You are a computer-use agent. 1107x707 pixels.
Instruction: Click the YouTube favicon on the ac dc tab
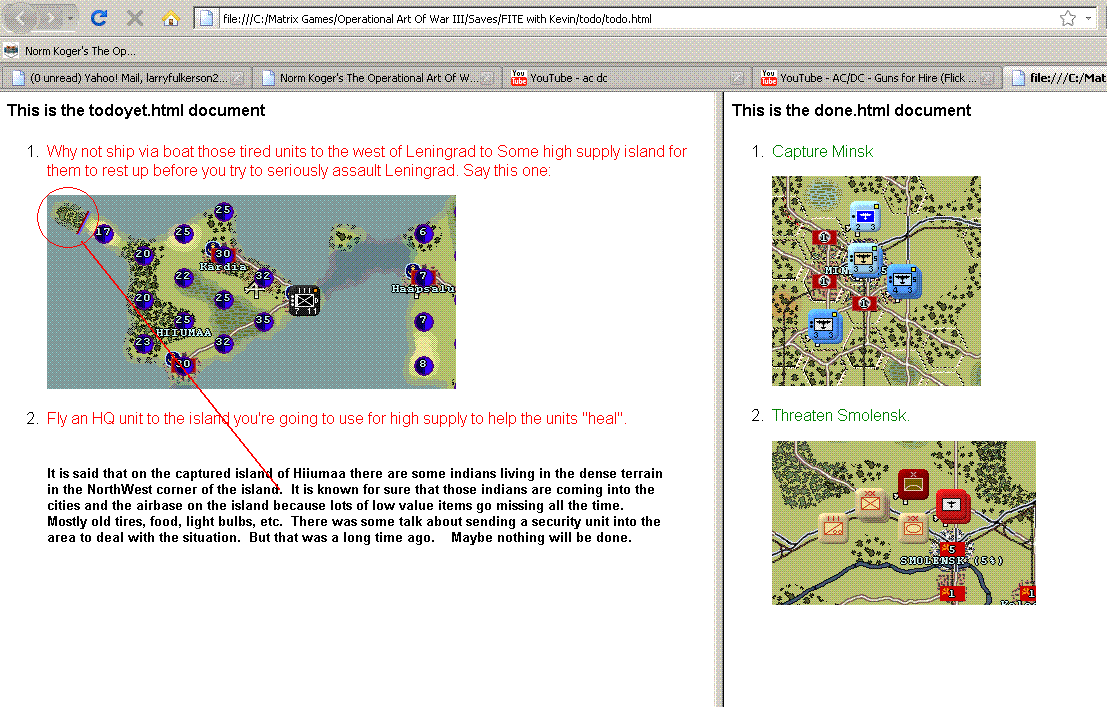(519, 78)
